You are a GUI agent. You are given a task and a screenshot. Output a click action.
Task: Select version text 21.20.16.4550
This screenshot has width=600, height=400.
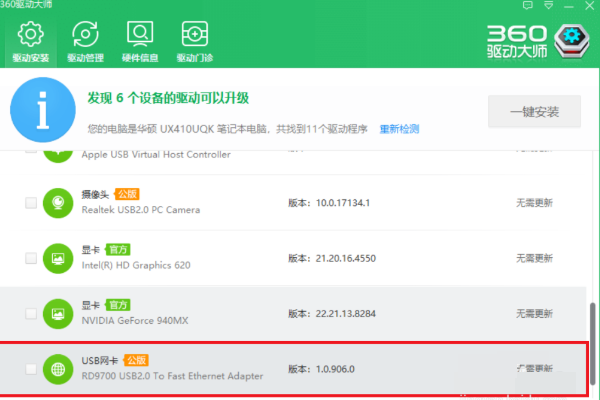(x=346, y=258)
